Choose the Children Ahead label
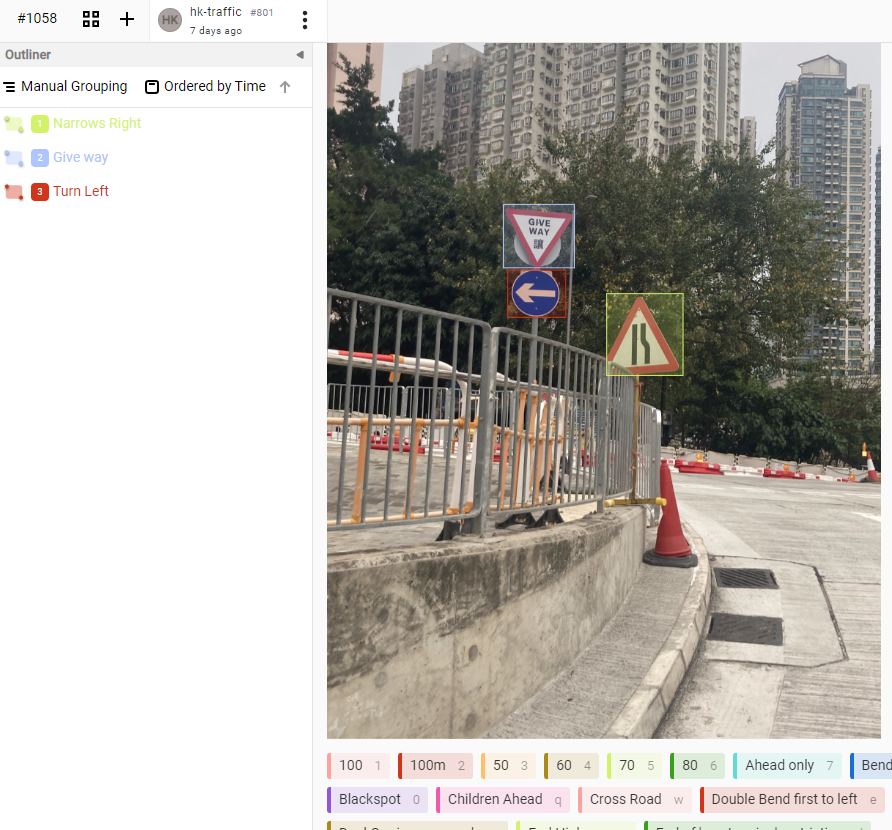Screen dimensions: 892x830 [x=503, y=800]
